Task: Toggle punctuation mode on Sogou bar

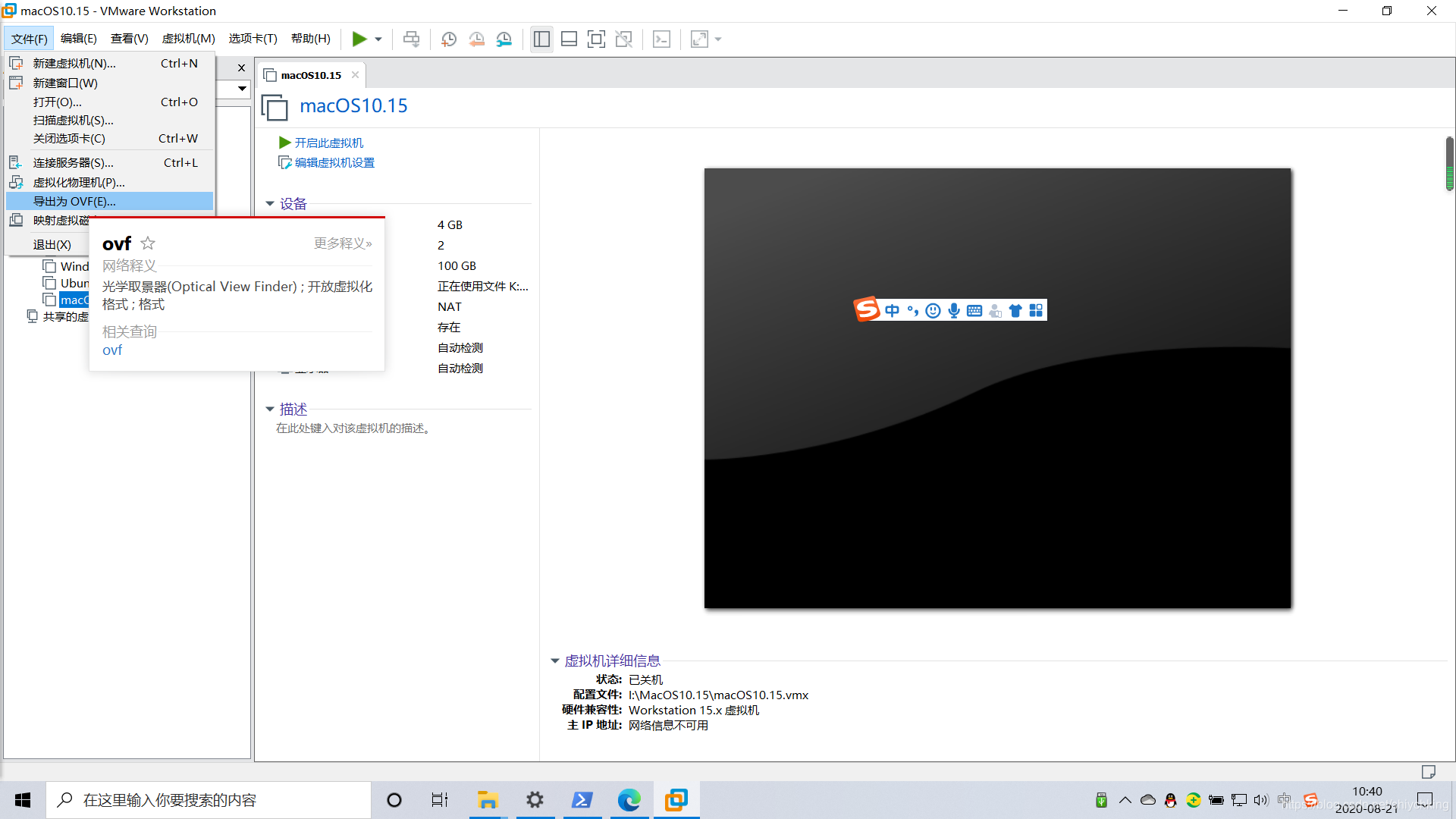Action: pyautogui.click(x=913, y=311)
